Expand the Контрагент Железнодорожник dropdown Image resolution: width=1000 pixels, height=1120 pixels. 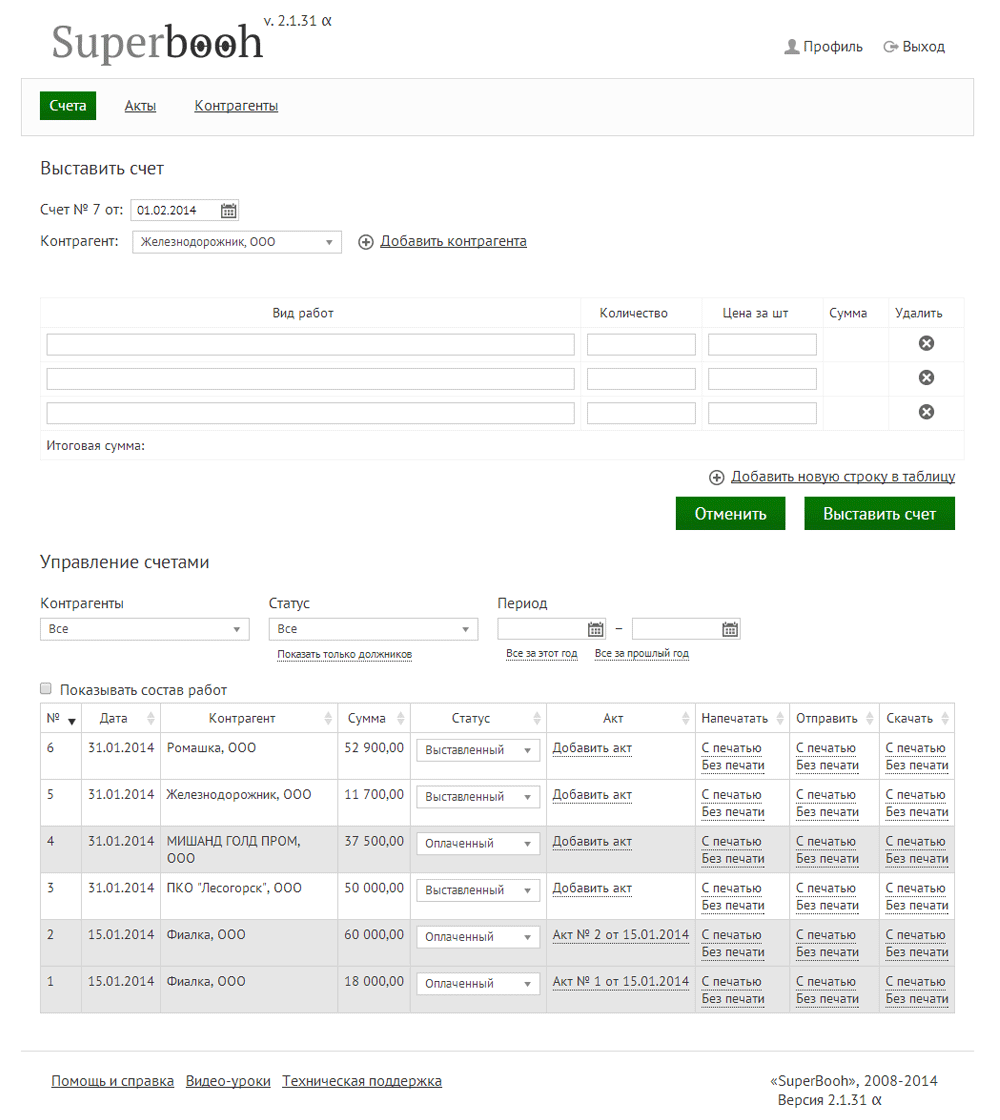pyautogui.click(x=236, y=242)
